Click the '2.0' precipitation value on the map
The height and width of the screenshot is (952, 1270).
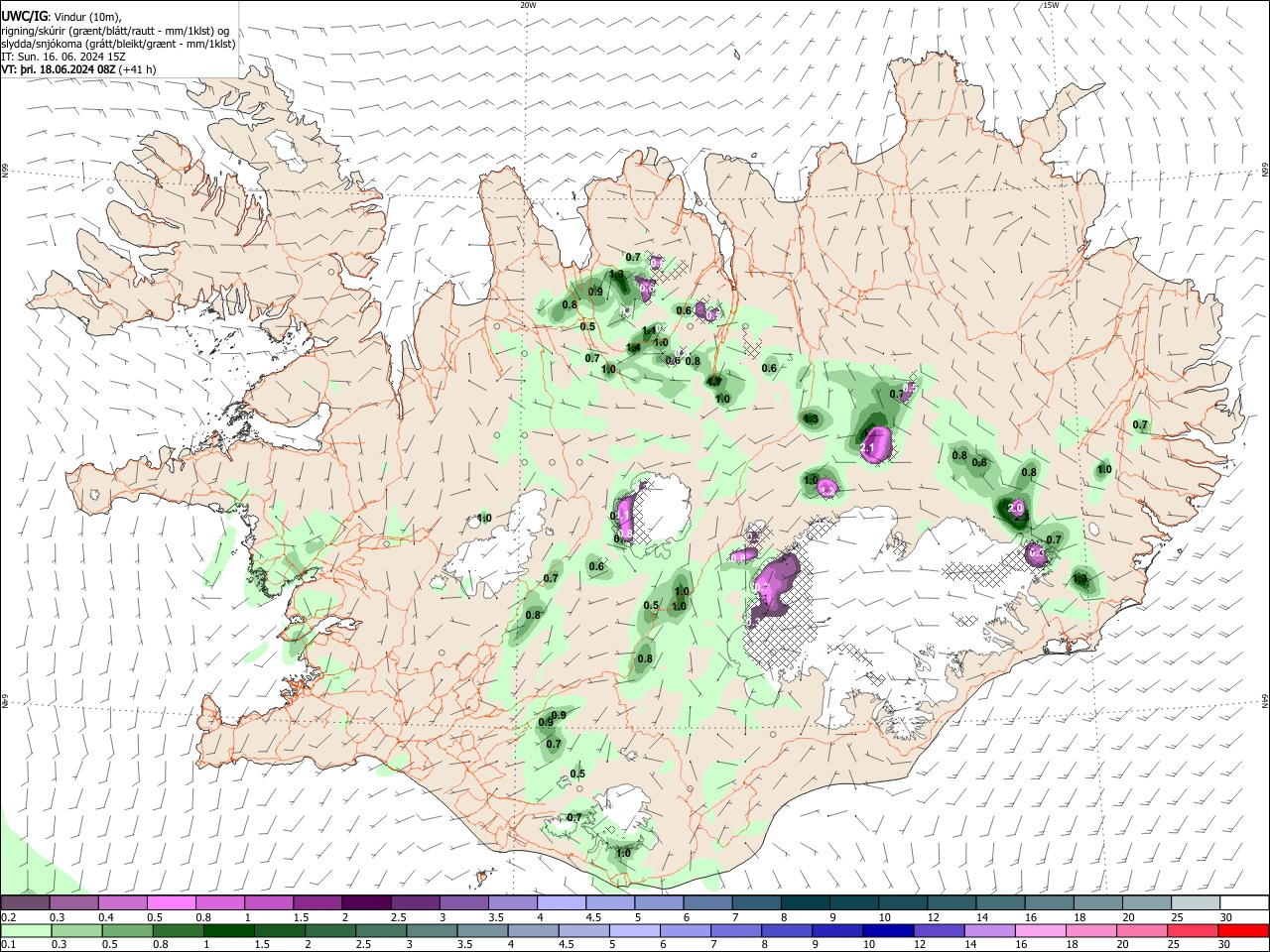(1015, 508)
